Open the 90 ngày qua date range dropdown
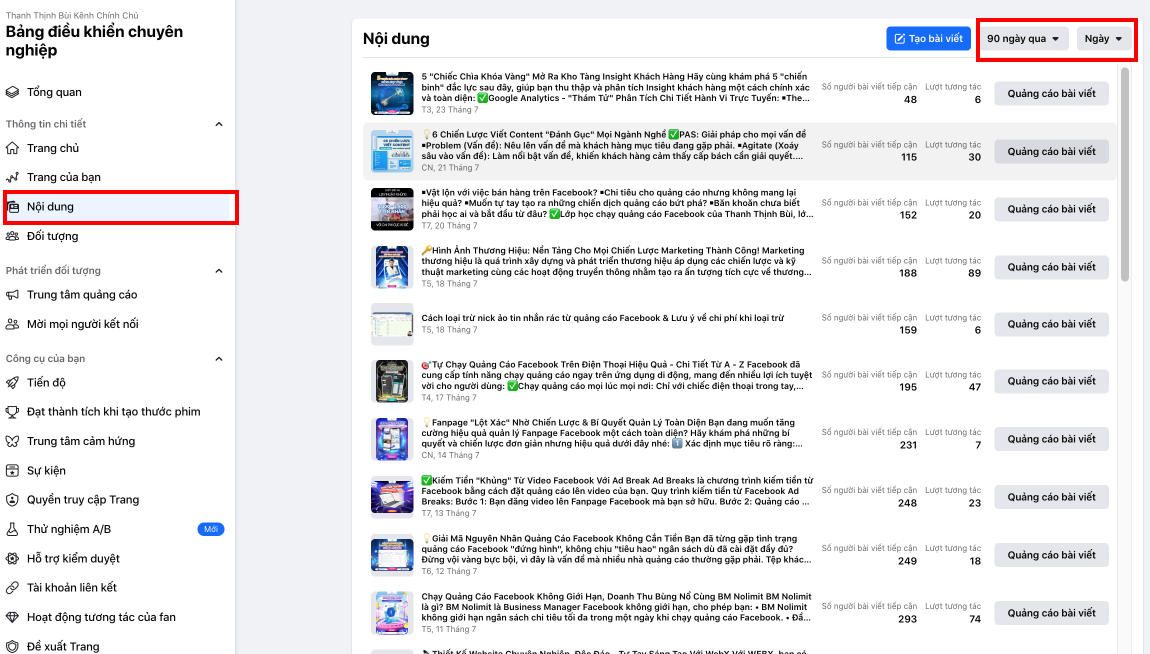The width and height of the screenshot is (1150, 654). tap(1023, 39)
